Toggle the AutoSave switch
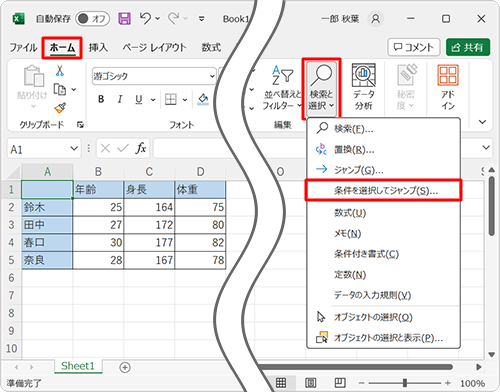 pyautogui.click(x=92, y=19)
